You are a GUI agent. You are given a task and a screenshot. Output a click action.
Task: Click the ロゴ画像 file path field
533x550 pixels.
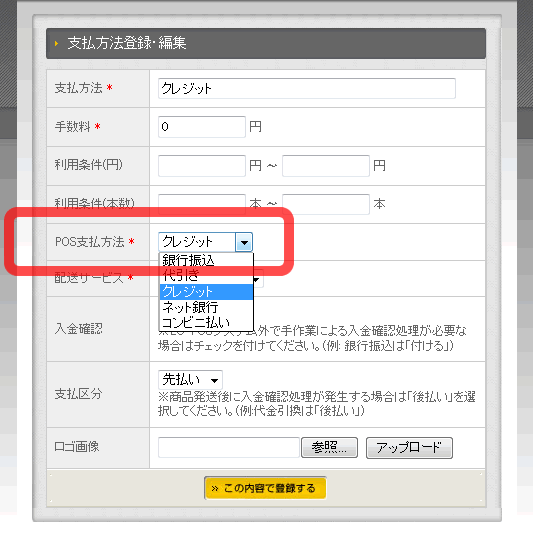[229, 447]
